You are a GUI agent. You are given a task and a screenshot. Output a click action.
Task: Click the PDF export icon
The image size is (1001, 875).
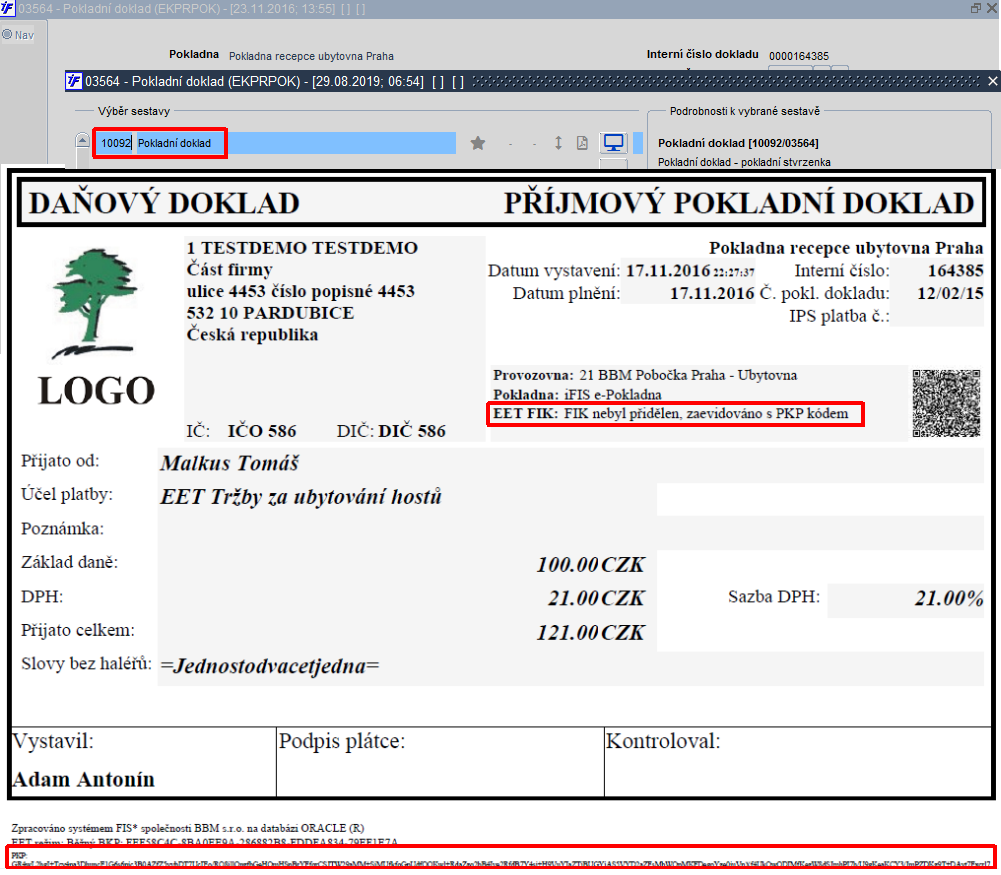point(582,143)
